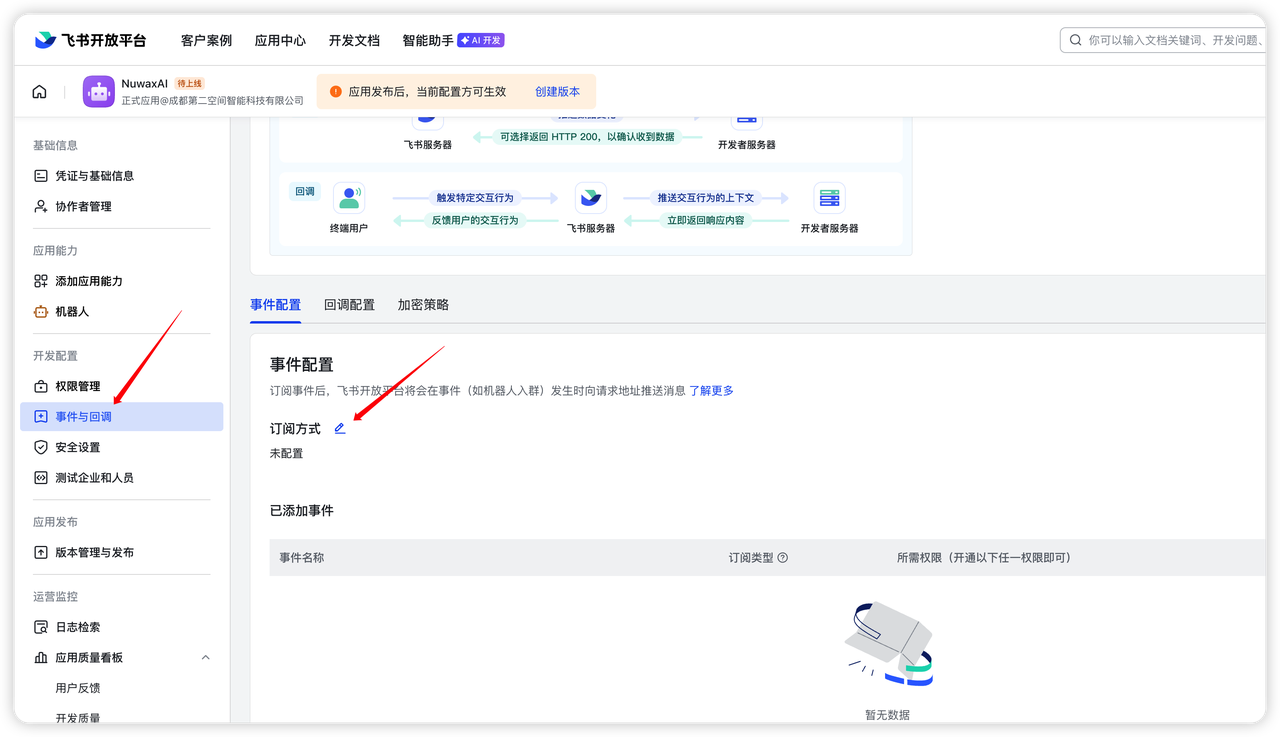Click the 反馈用户的交互行为 flow label
This screenshot has height=737, width=1280.
[475, 220]
